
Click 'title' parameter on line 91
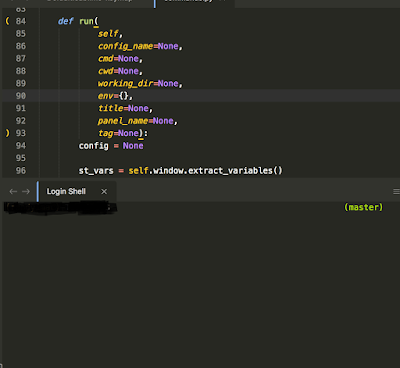coord(111,108)
